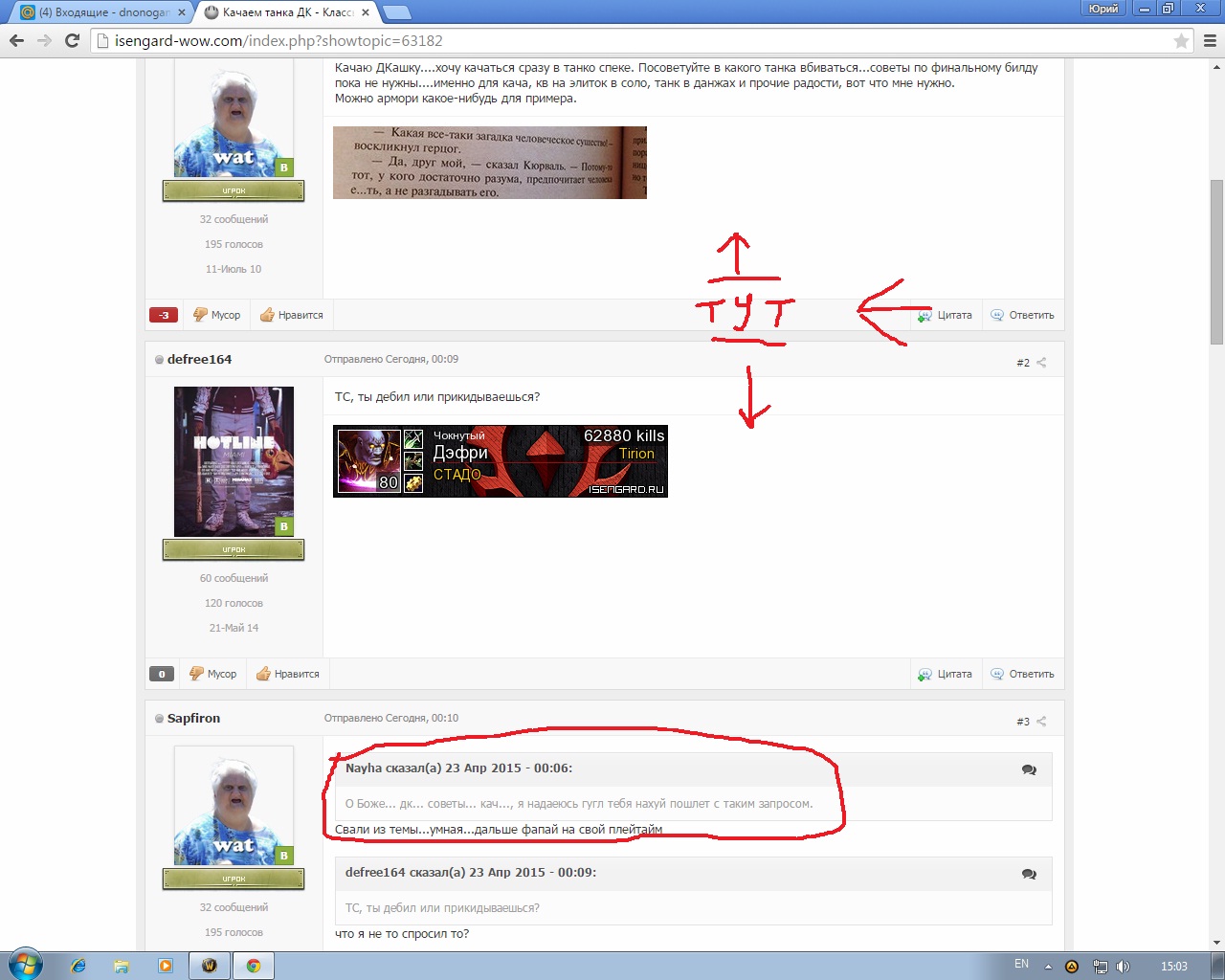Open File Explorer from taskbar
The height and width of the screenshot is (980, 1225).
pos(122,966)
